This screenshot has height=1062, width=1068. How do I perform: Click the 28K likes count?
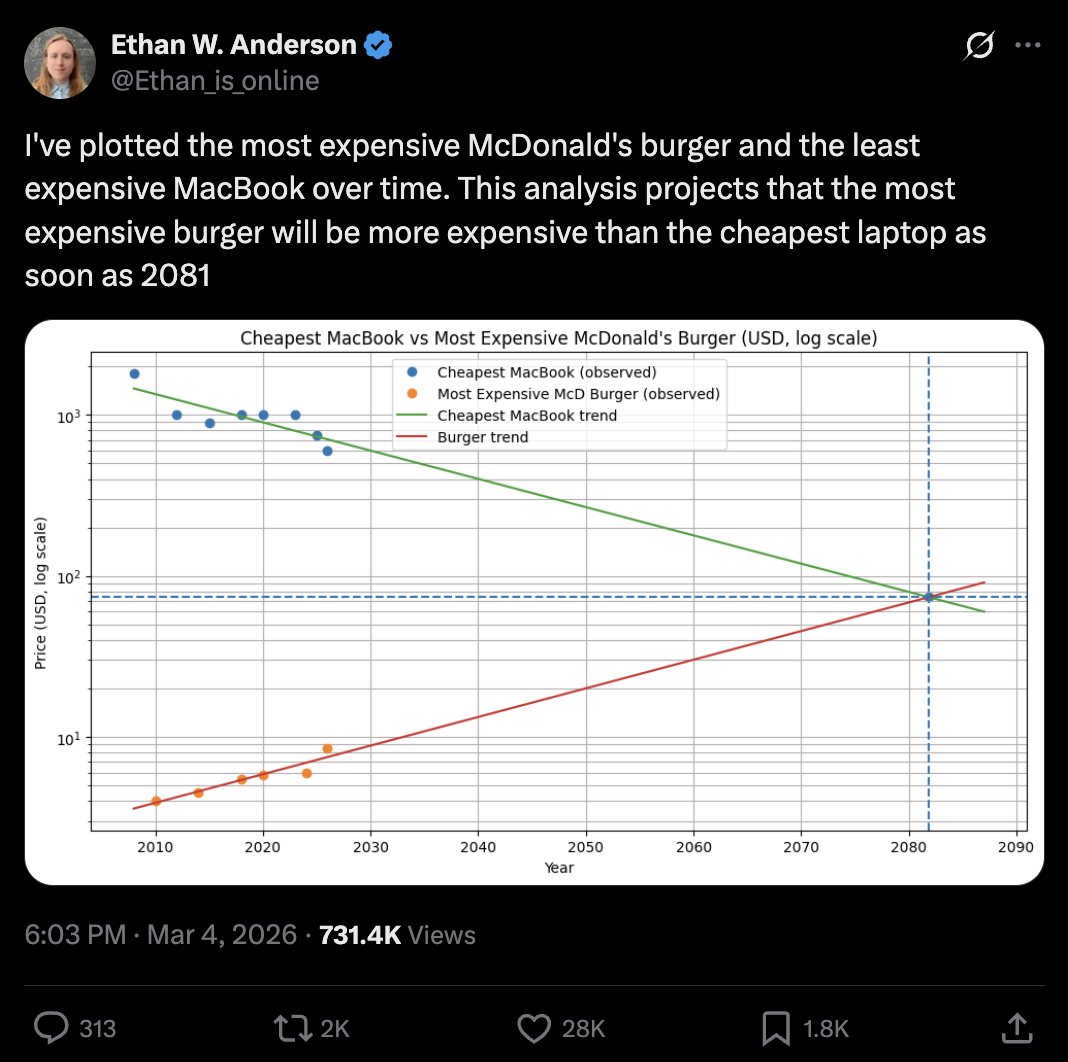(x=583, y=1028)
